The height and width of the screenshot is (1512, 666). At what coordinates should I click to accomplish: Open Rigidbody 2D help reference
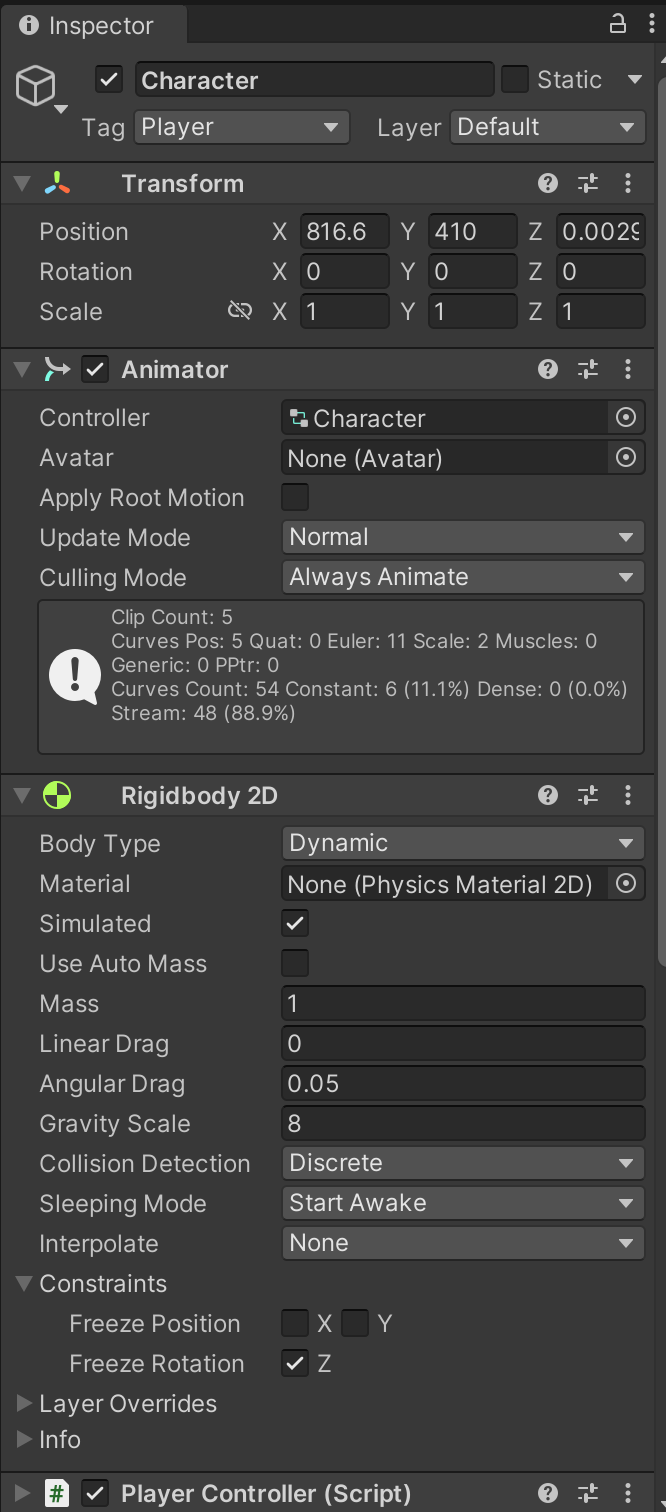tap(548, 795)
